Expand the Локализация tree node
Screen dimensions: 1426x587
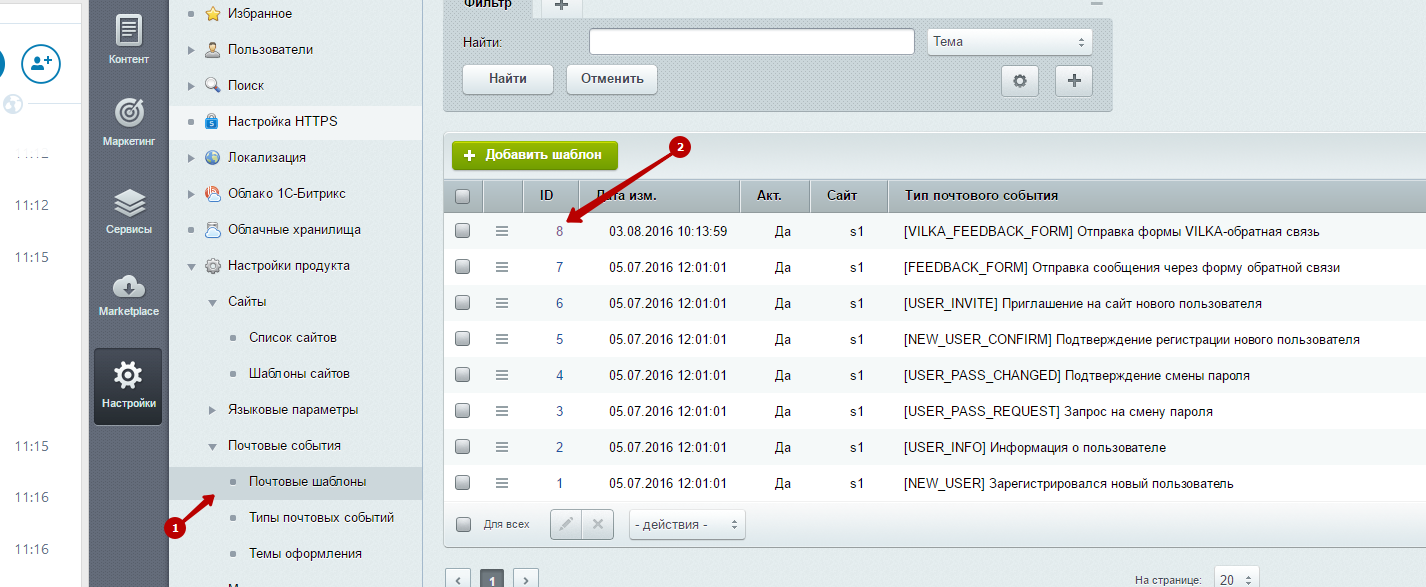pos(190,158)
